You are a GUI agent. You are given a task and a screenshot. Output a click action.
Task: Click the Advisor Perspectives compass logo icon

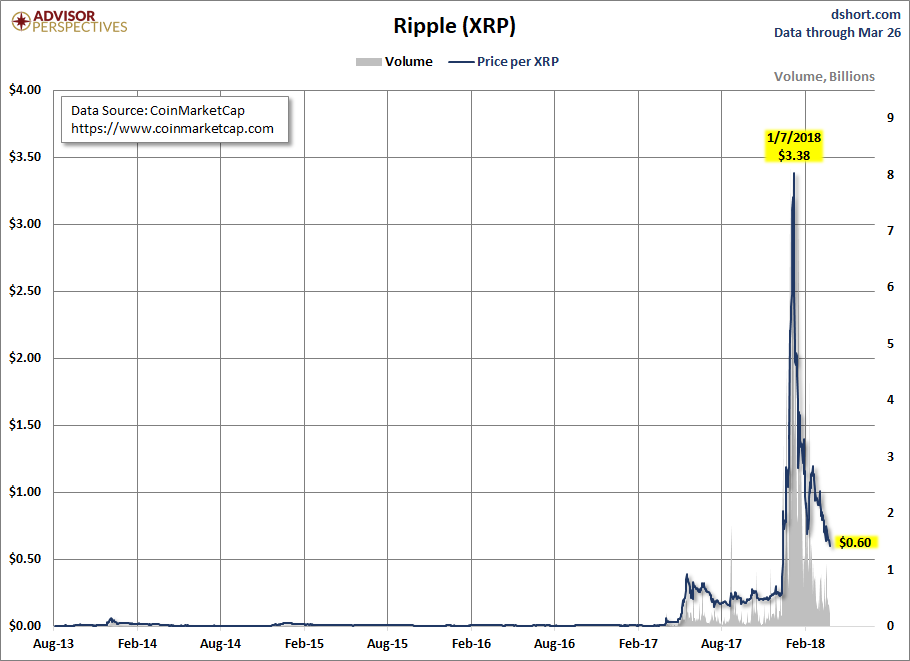tap(21, 21)
